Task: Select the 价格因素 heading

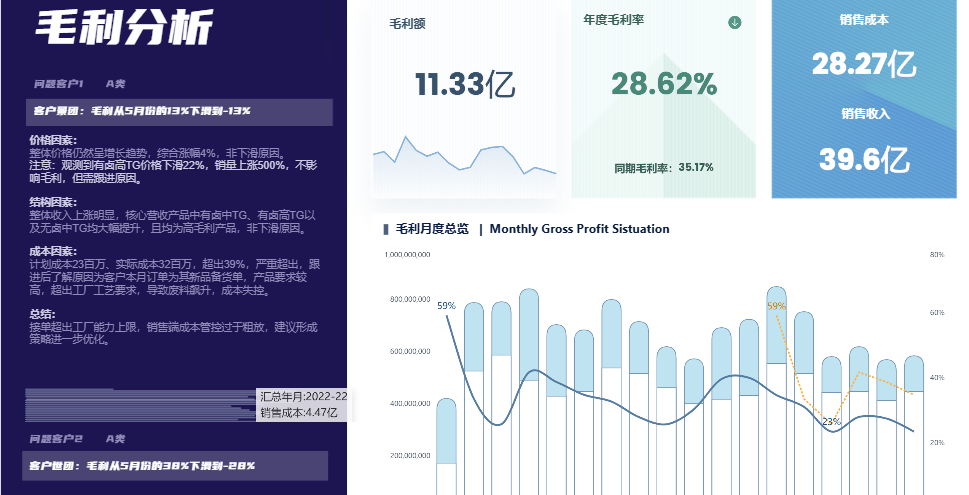Action: click(53, 140)
